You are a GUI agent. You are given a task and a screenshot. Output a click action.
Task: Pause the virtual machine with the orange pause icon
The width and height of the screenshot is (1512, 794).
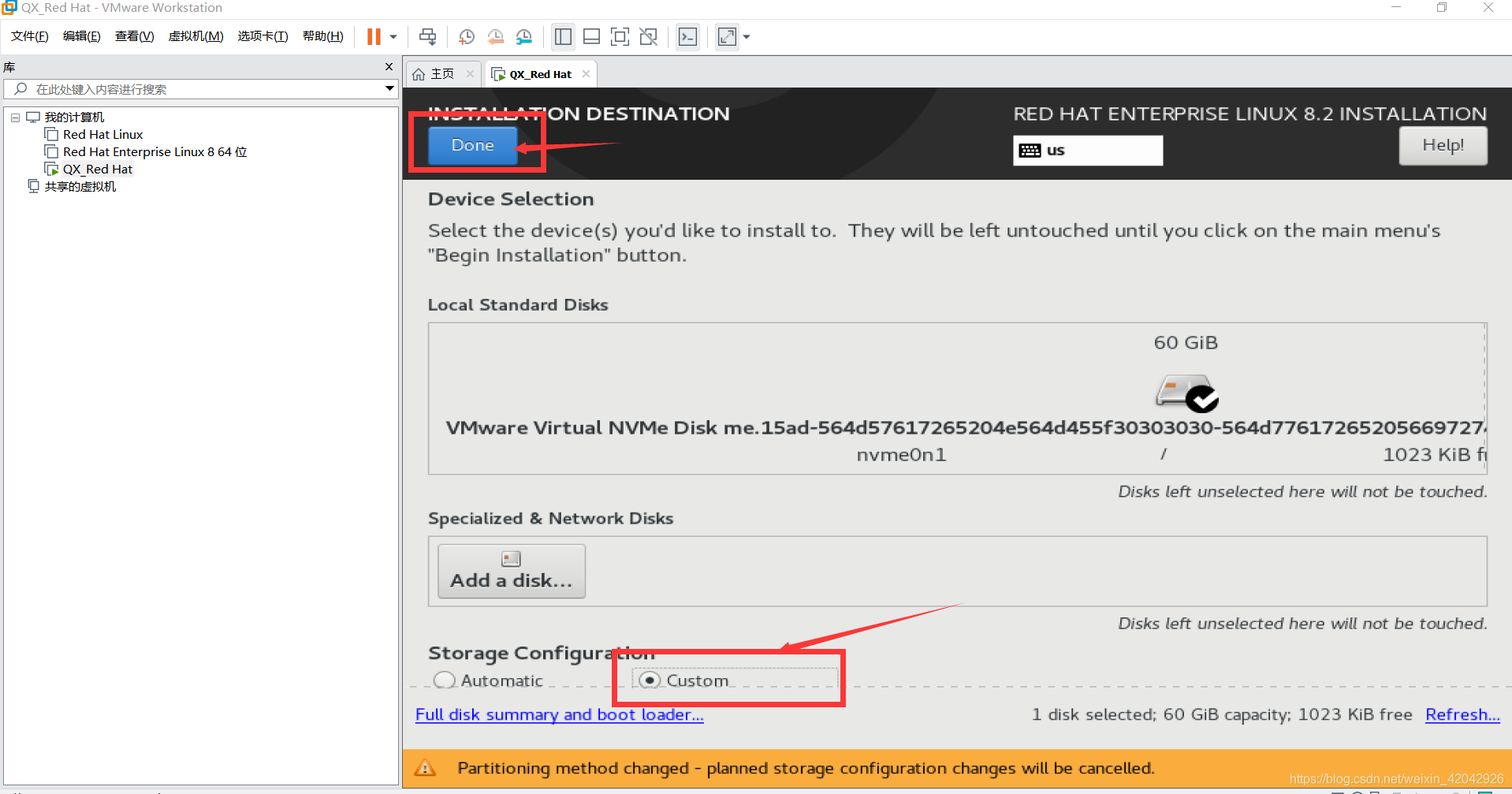(374, 36)
